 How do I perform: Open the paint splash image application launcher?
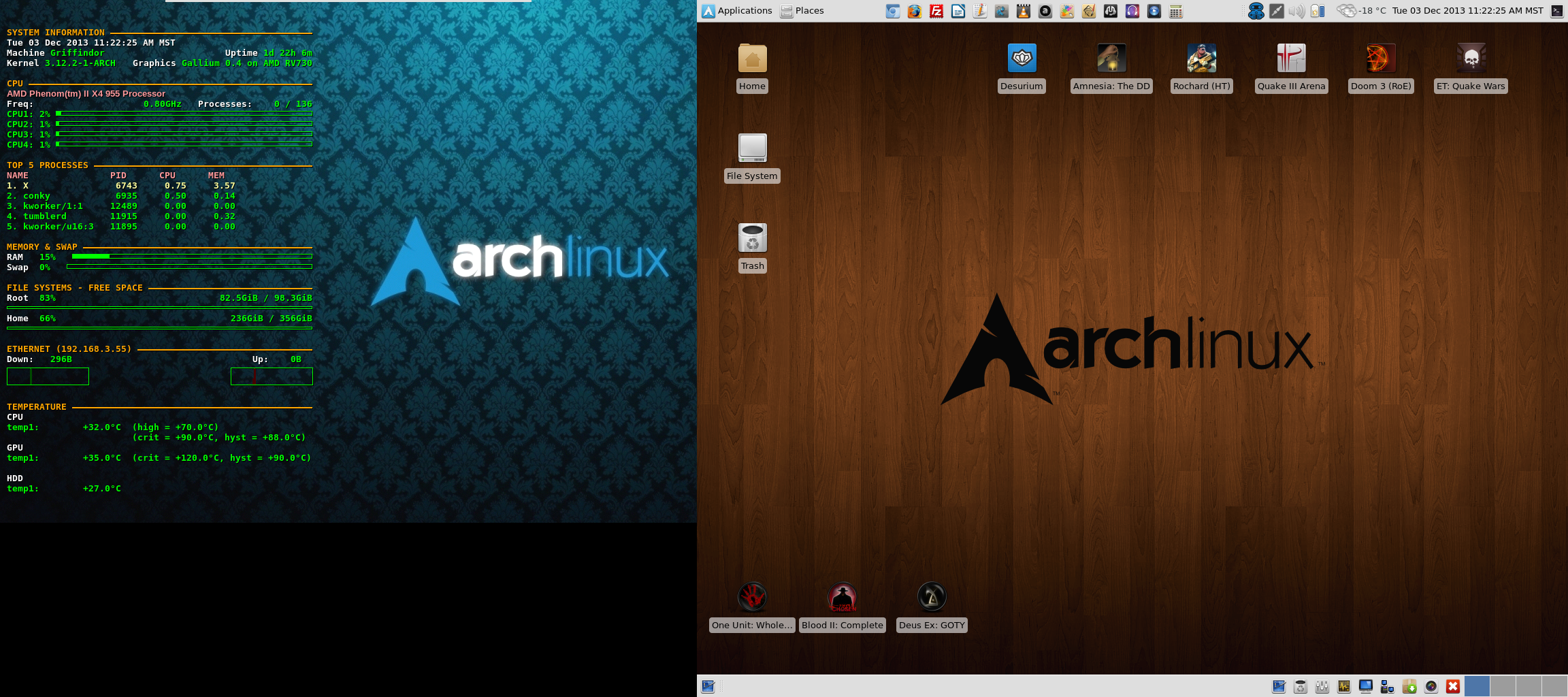pos(1067,11)
